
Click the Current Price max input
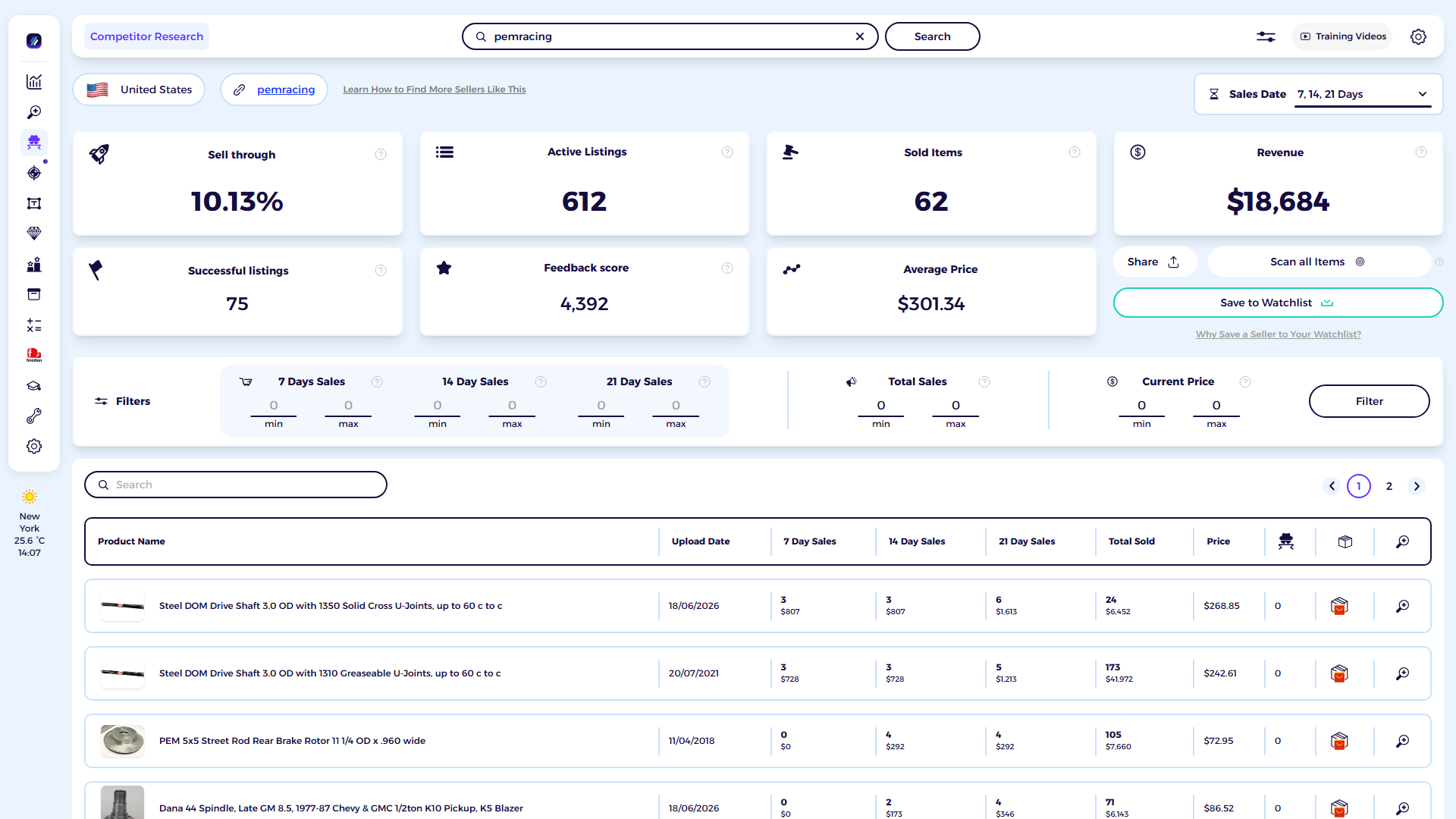(1216, 406)
